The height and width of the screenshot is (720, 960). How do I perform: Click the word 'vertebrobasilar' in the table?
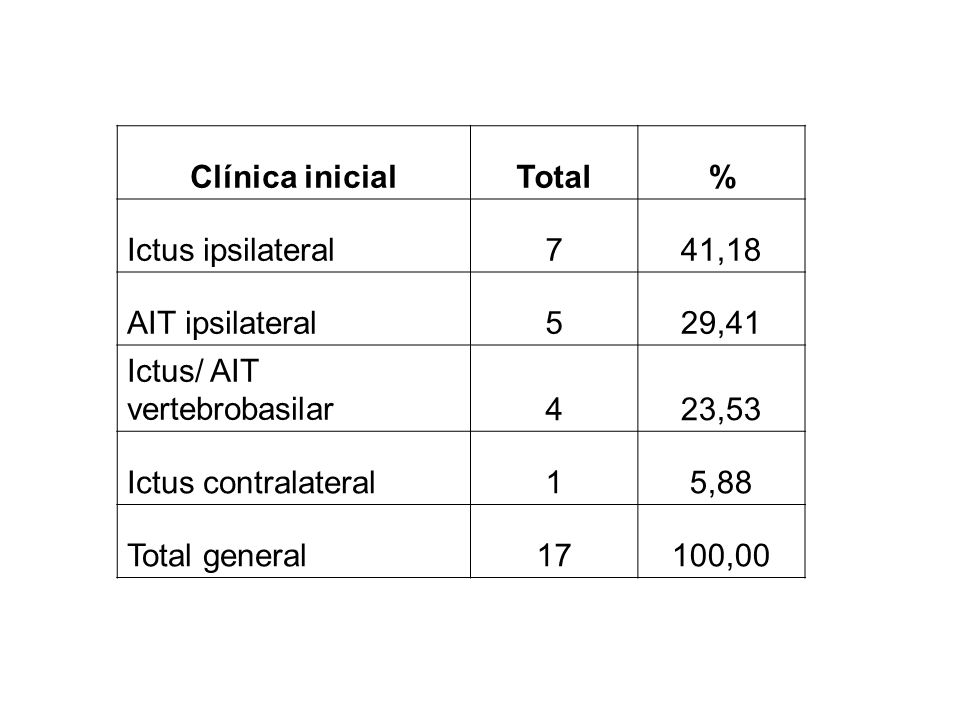(x=230, y=409)
